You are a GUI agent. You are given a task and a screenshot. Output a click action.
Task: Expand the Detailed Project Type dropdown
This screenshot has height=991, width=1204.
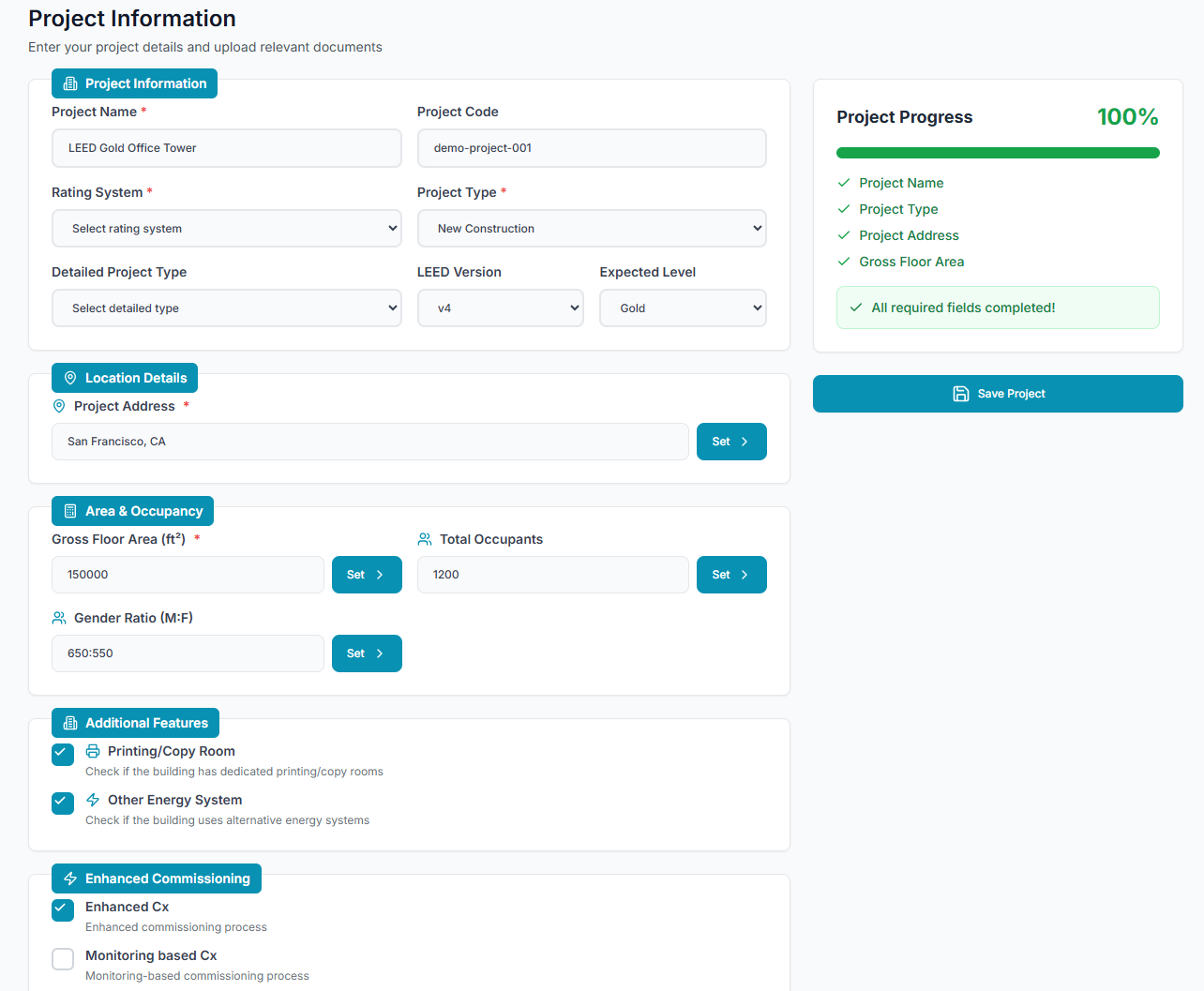point(226,308)
